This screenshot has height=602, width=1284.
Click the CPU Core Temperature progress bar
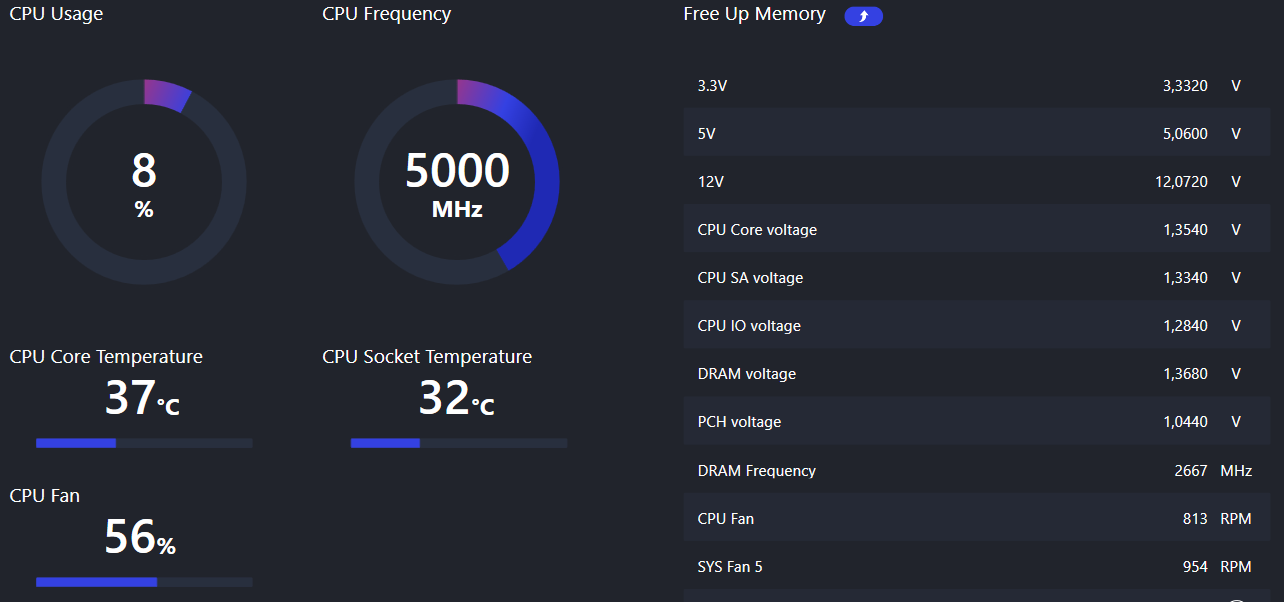tap(144, 443)
